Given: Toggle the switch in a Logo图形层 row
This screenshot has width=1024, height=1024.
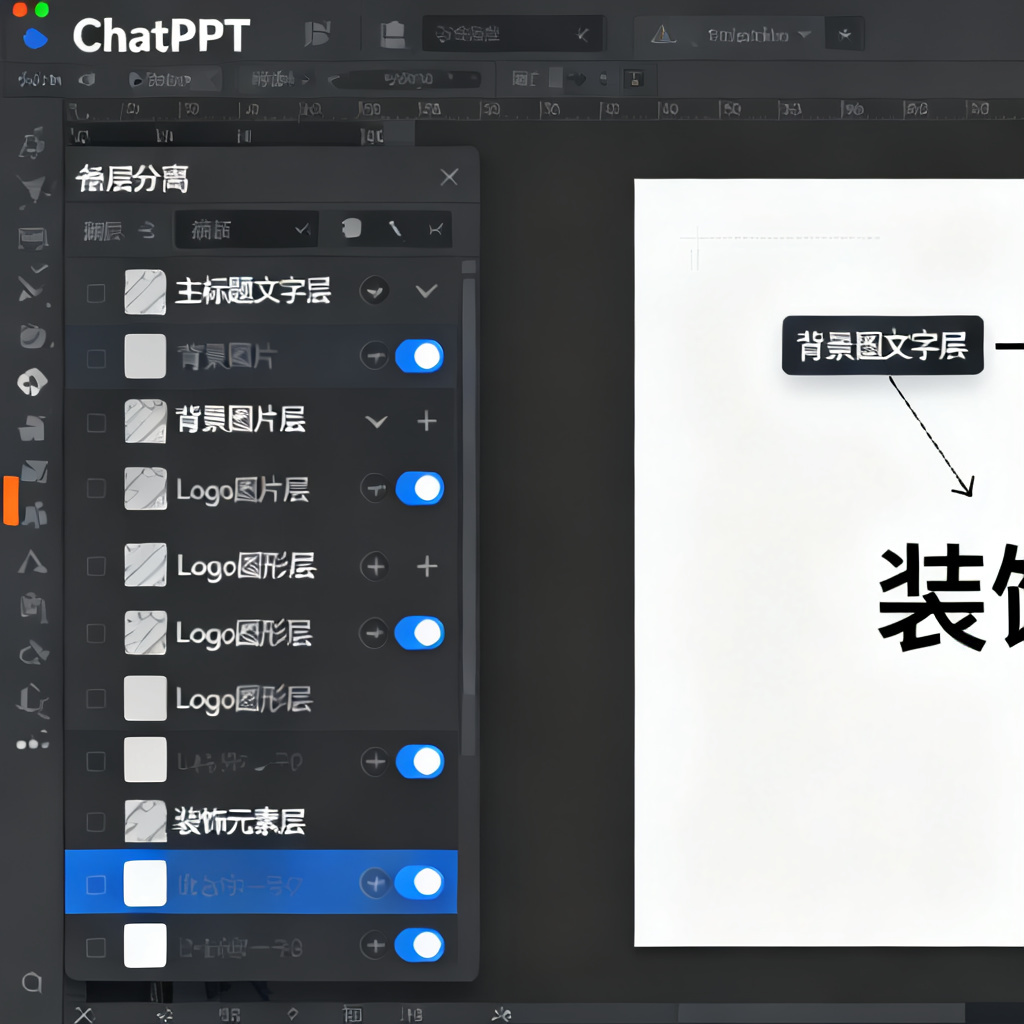Looking at the screenshot, I should 419,633.
